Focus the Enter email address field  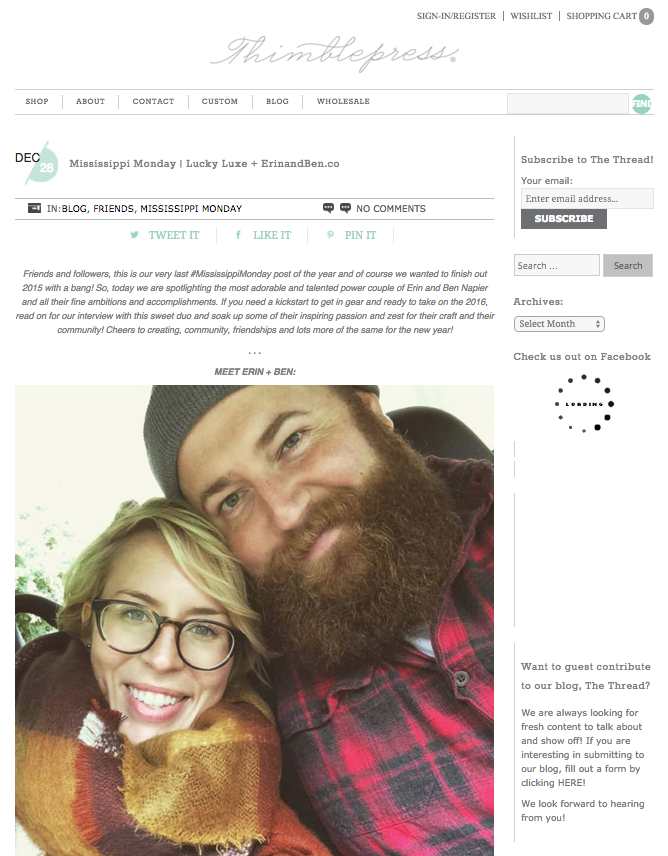pyautogui.click(x=587, y=199)
